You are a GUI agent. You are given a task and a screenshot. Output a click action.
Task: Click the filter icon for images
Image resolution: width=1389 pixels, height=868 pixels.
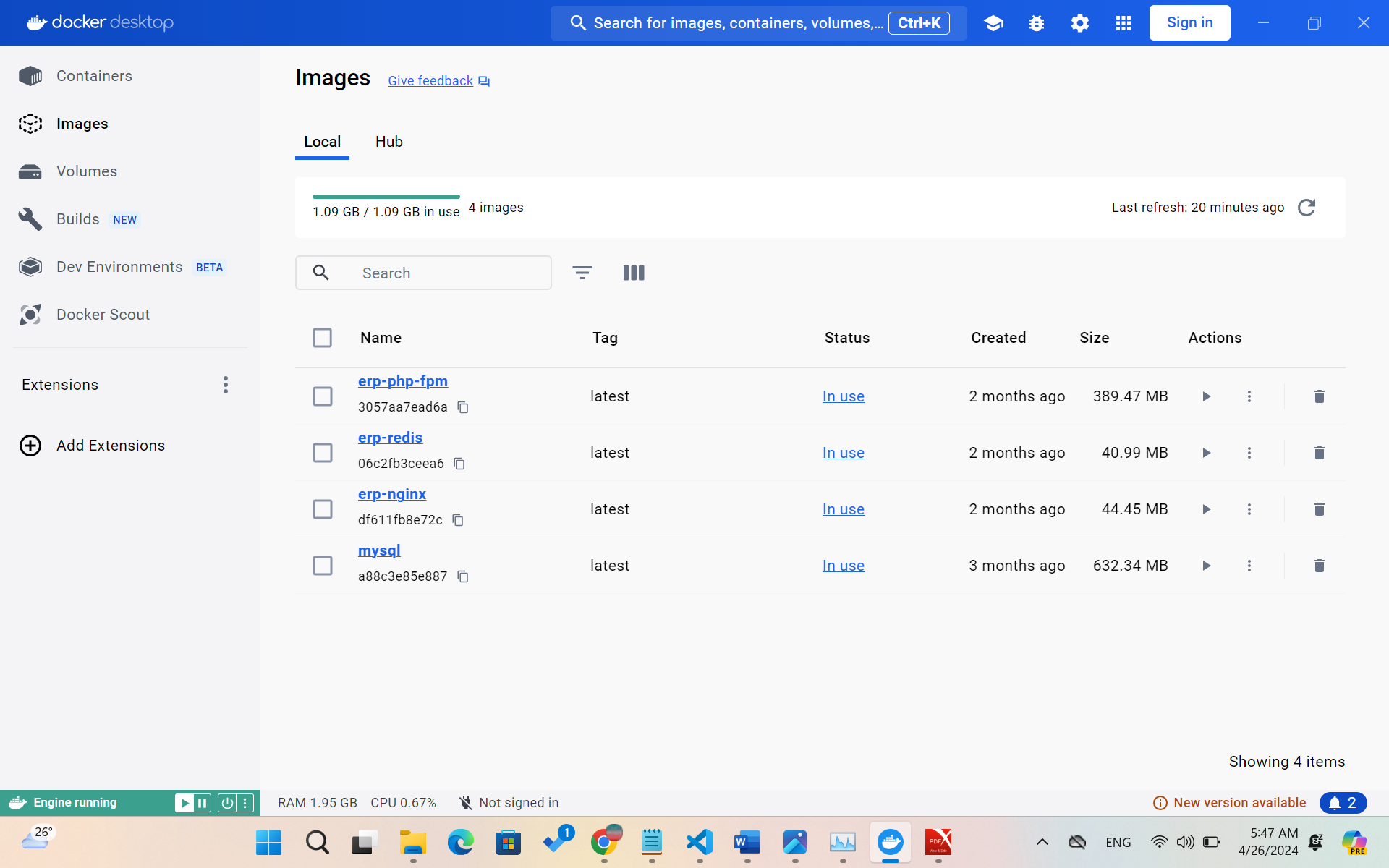pyautogui.click(x=582, y=272)
